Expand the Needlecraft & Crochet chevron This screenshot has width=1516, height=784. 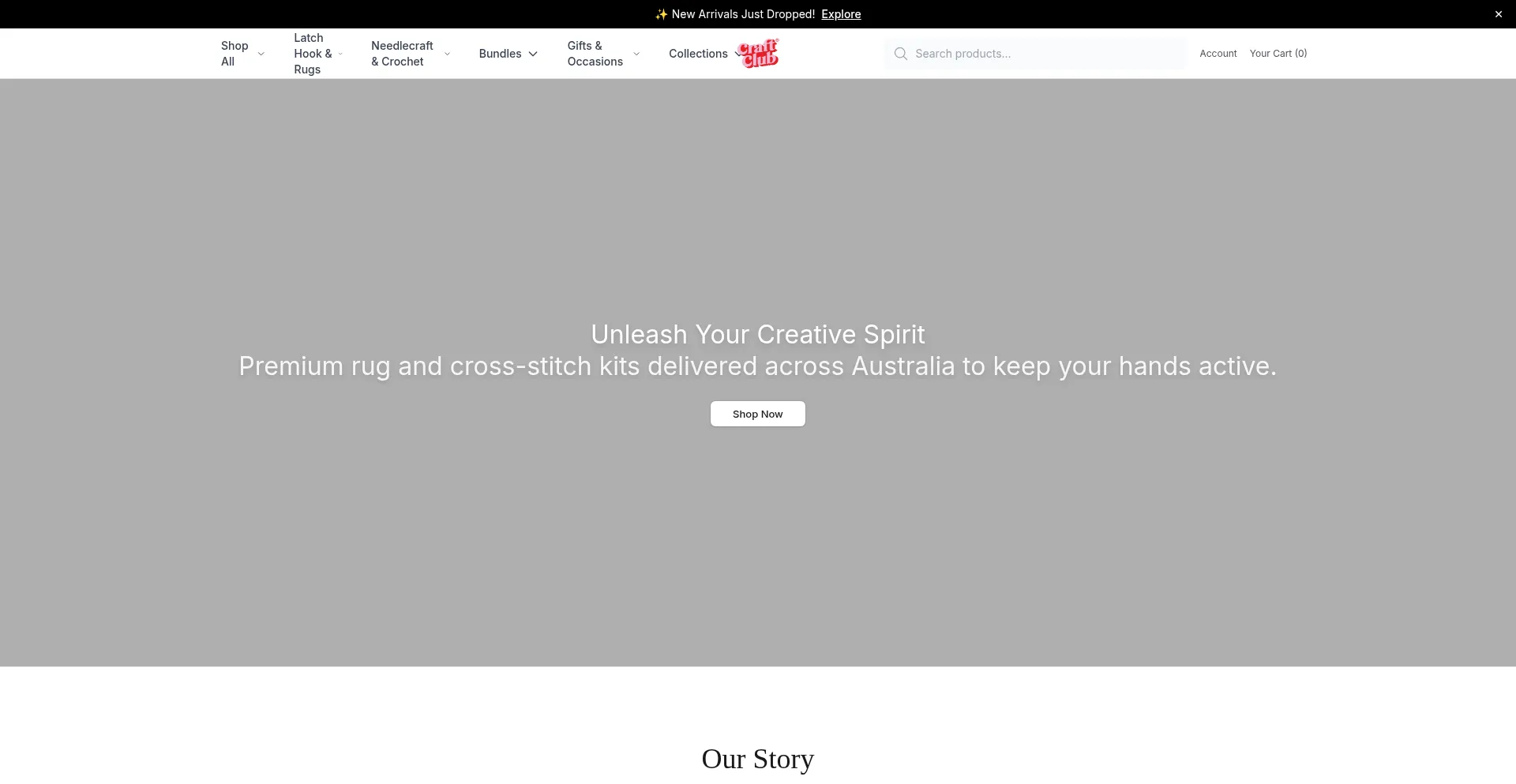[x=447, y=54]
